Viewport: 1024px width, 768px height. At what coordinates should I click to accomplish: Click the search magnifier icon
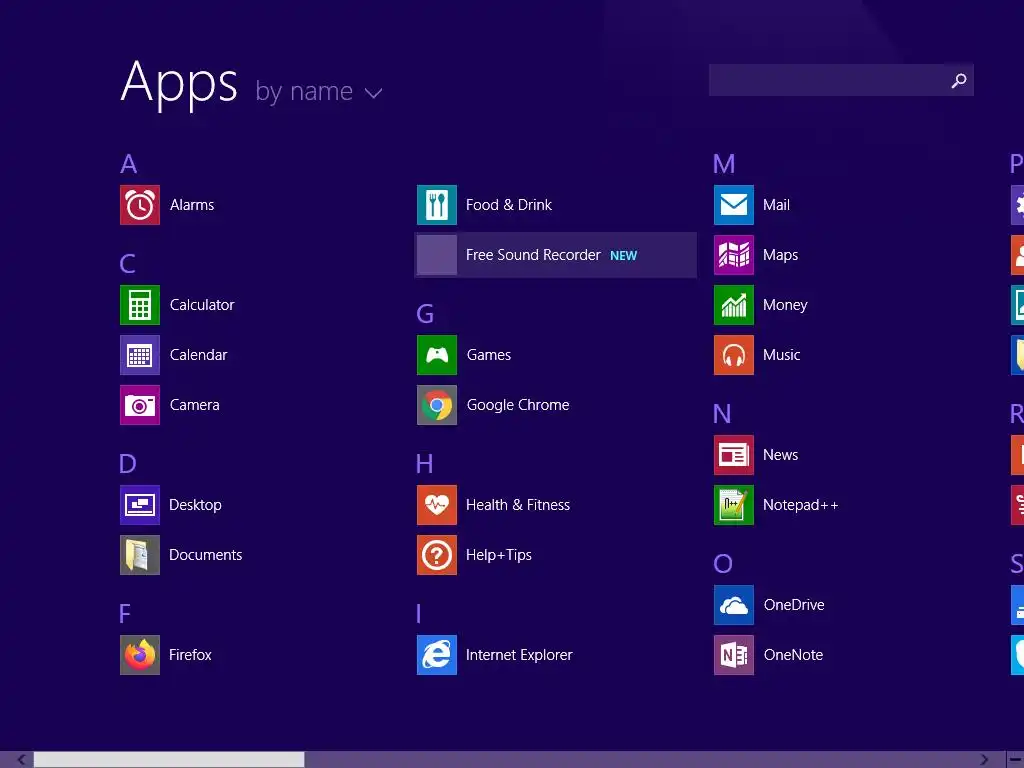(959, 80)
